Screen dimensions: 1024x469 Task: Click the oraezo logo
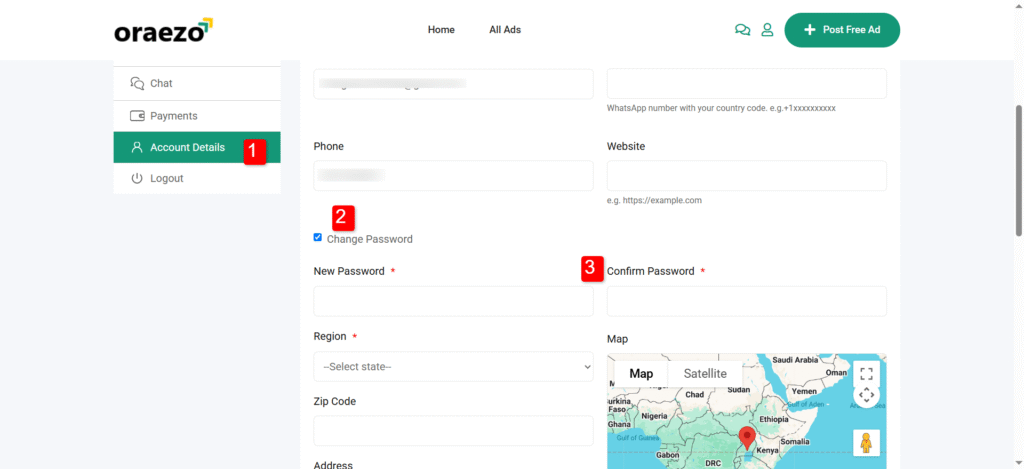click(163, 30)
